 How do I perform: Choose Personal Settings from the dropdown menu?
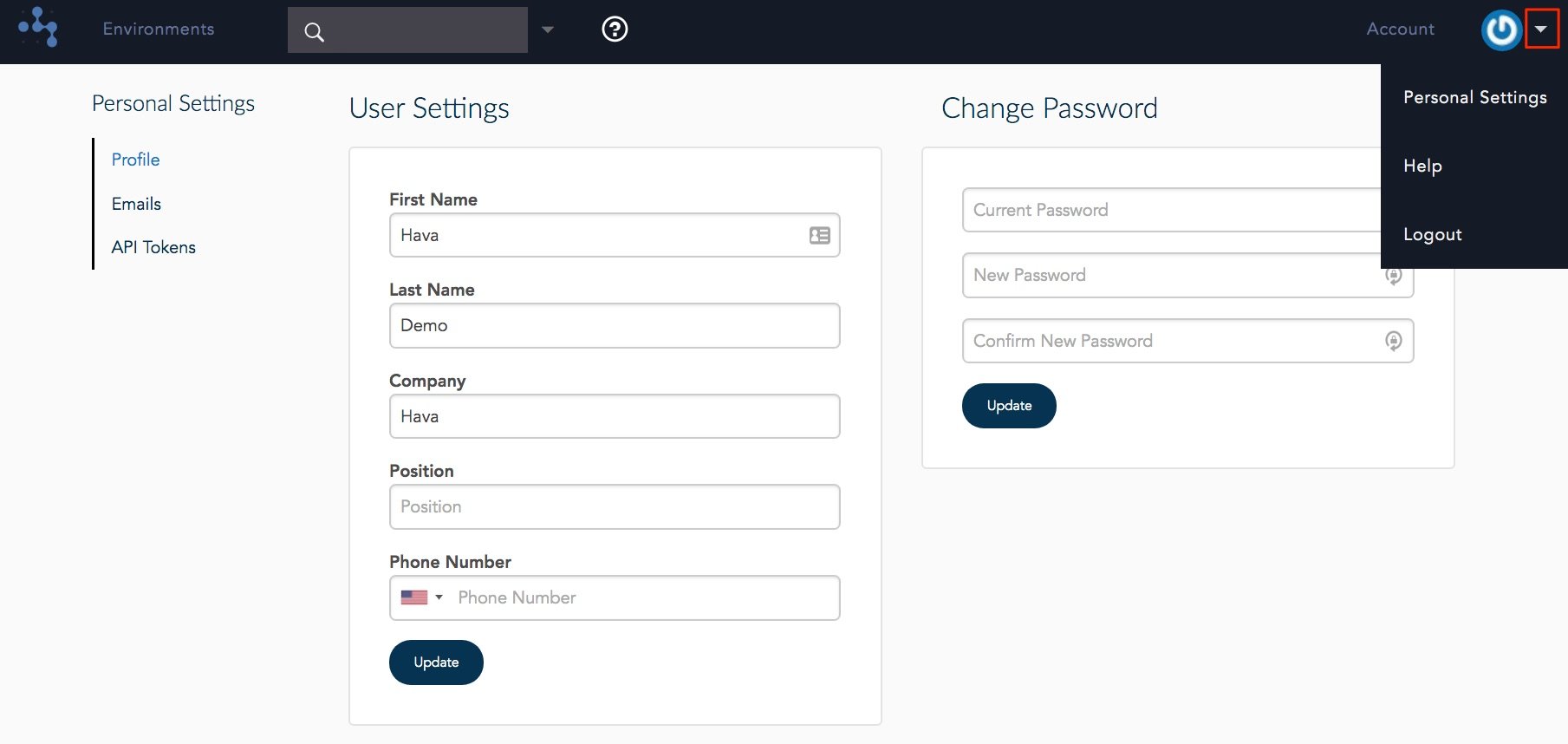1474,97
